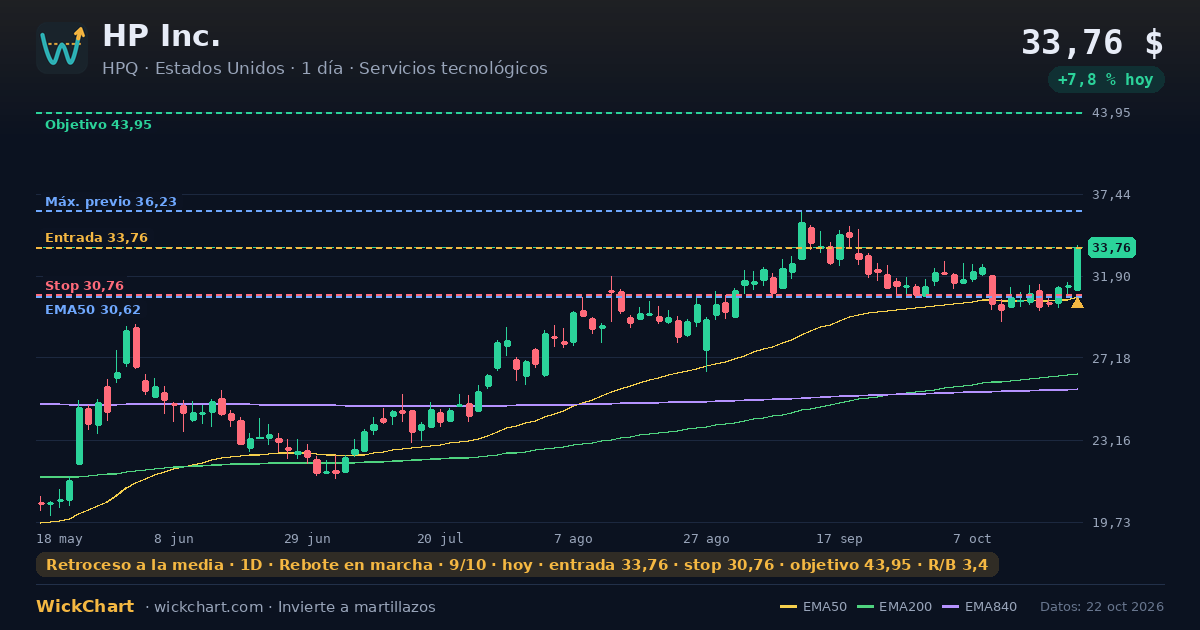
Task: Click the Entrada 33,76 label
Action: [96, 238]
